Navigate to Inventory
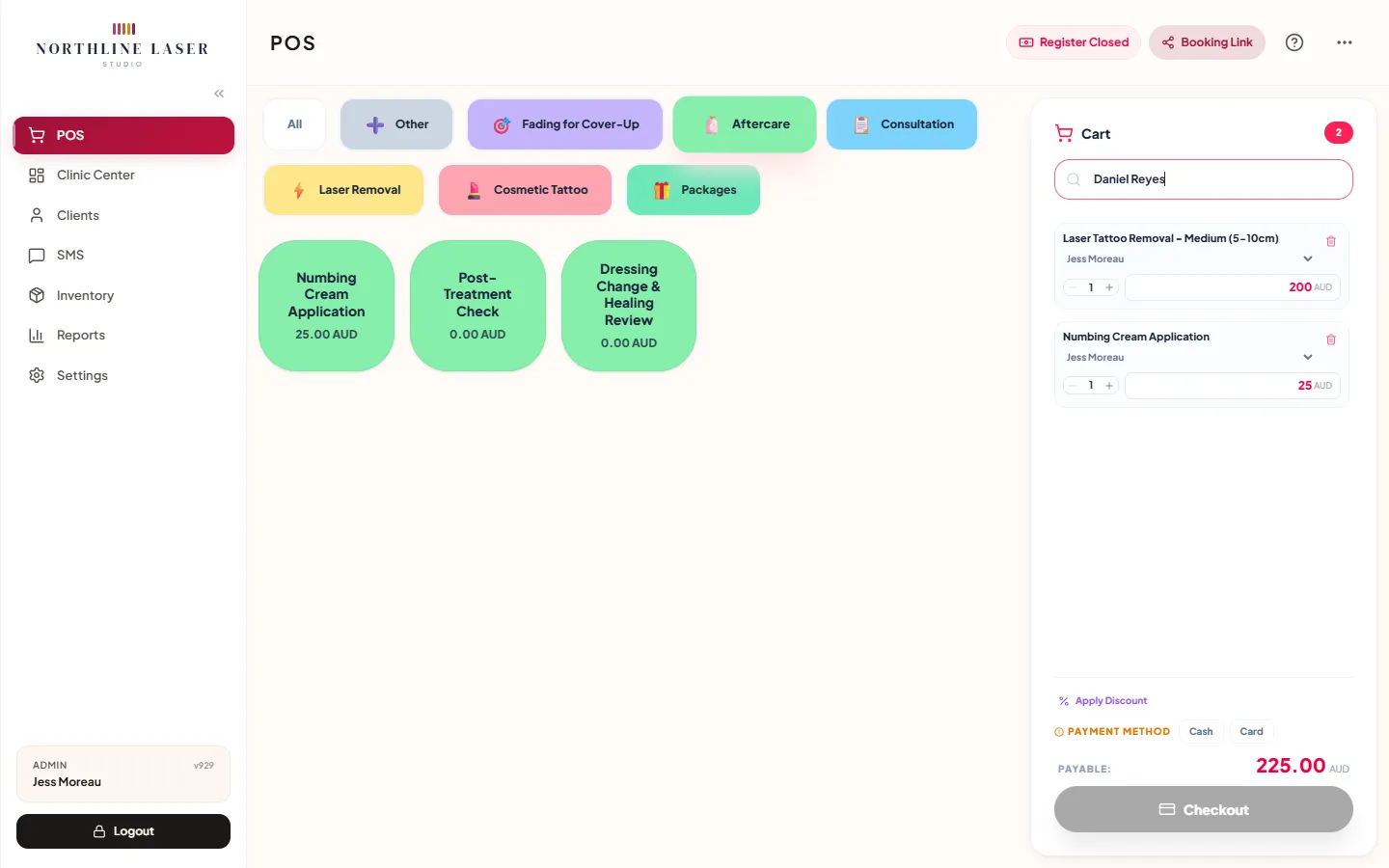 tap(123, 295)
